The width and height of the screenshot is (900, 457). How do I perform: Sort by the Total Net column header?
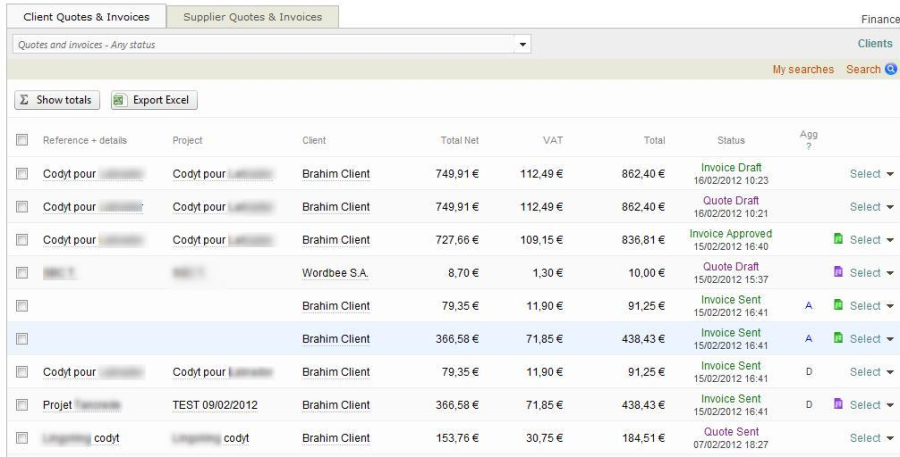[x=458, y=141]
